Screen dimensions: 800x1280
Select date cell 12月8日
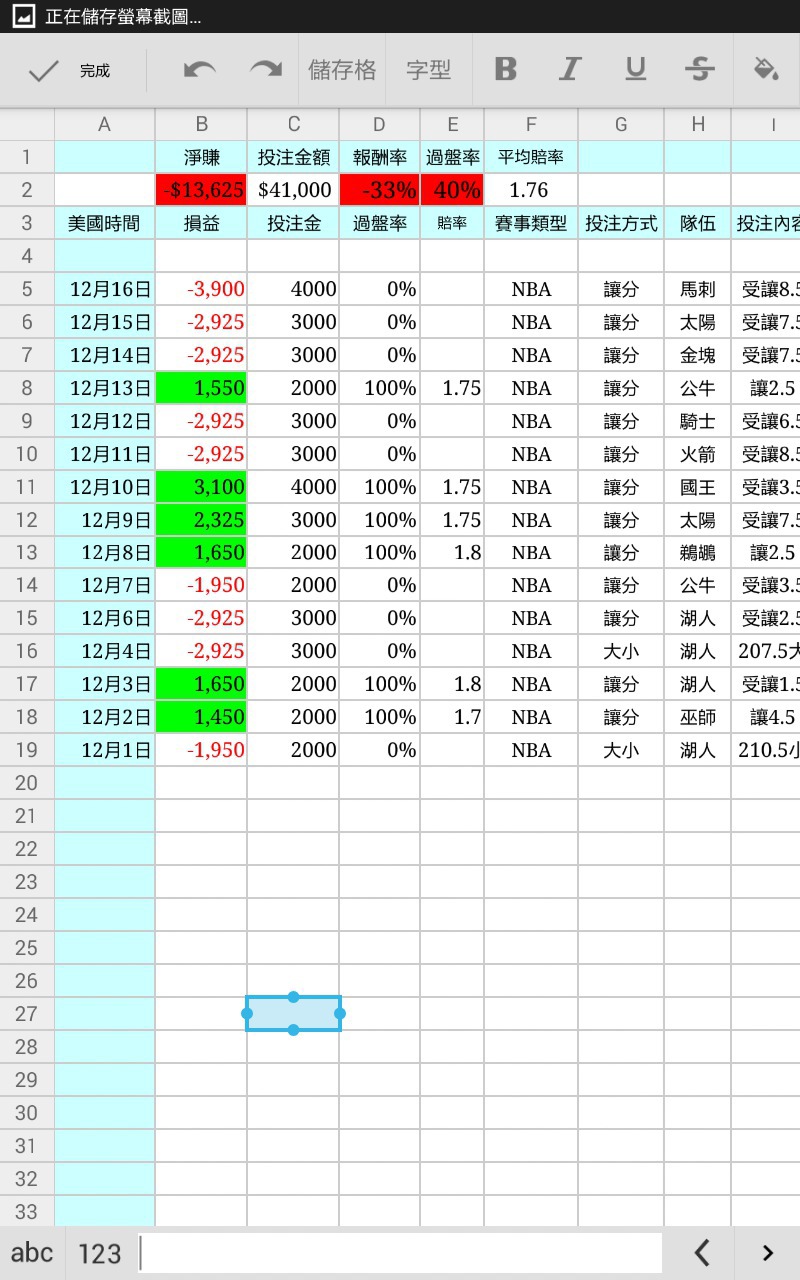click(x=104, y=553)
